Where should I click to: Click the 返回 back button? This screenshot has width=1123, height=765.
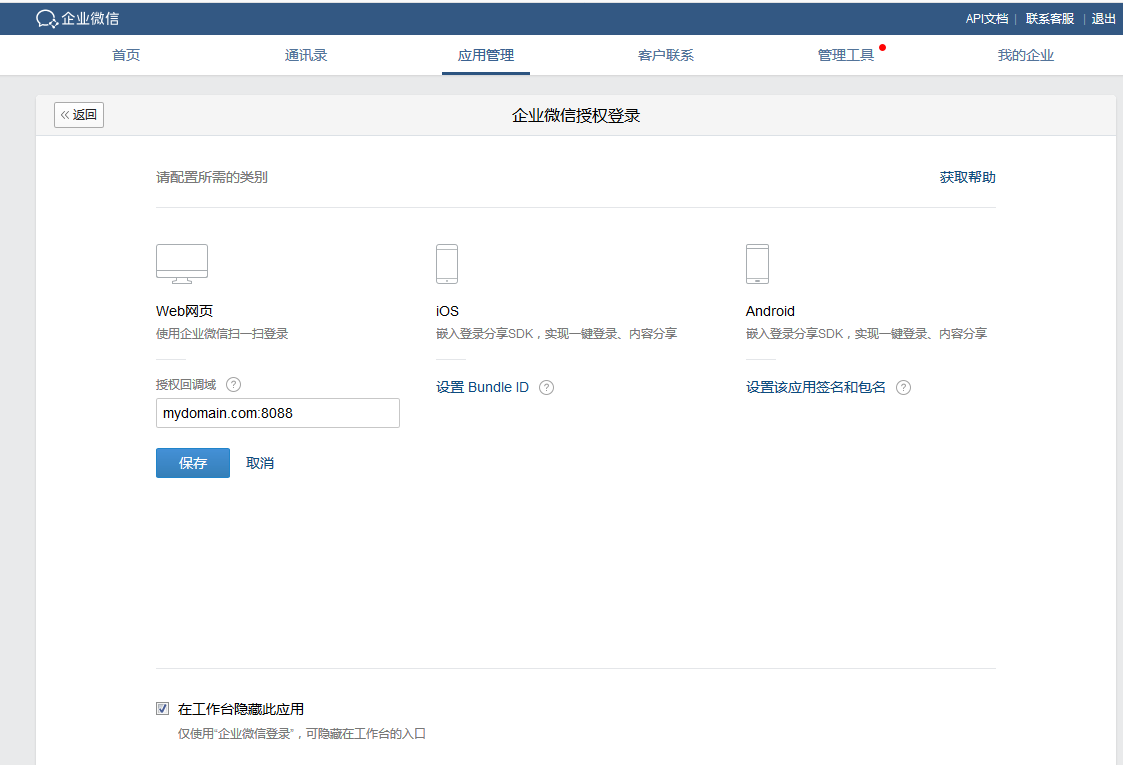coord(79,115)
